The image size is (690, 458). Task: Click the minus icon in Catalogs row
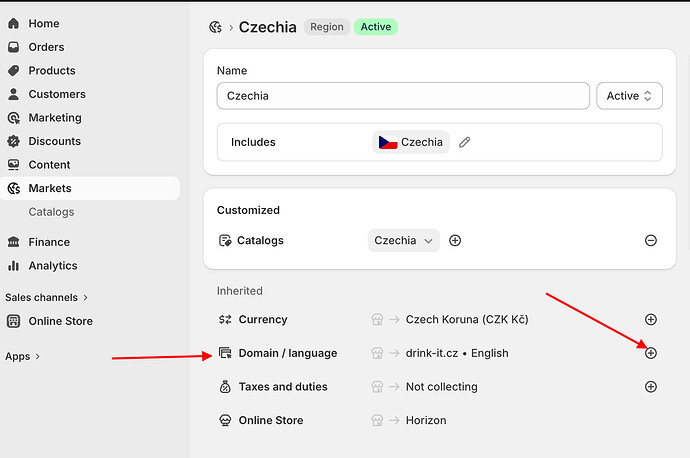[x=651, y=240]
